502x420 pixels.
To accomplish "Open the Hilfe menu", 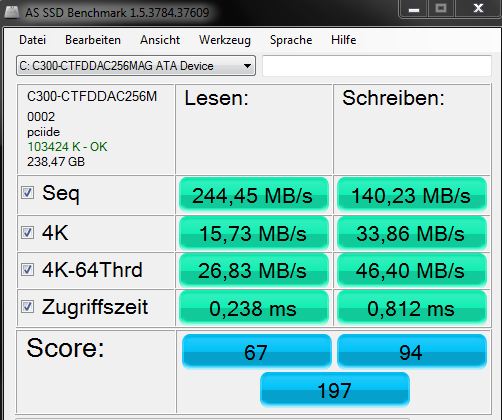I will [x=343, y=40].
